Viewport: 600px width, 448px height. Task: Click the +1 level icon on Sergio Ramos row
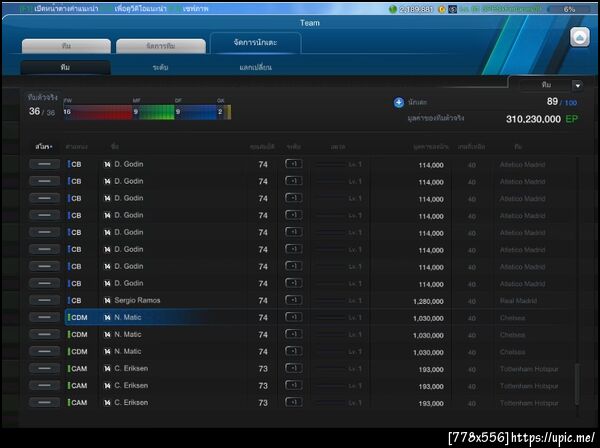293,300
